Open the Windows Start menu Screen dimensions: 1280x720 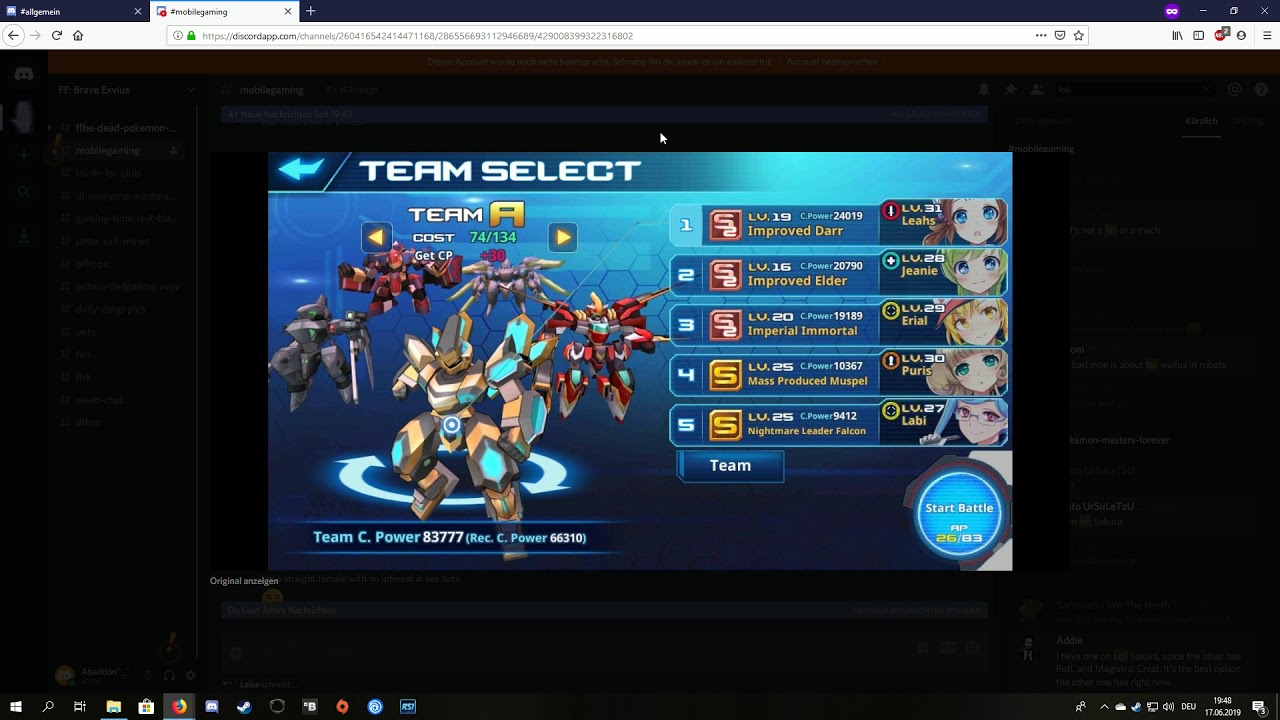16,707
